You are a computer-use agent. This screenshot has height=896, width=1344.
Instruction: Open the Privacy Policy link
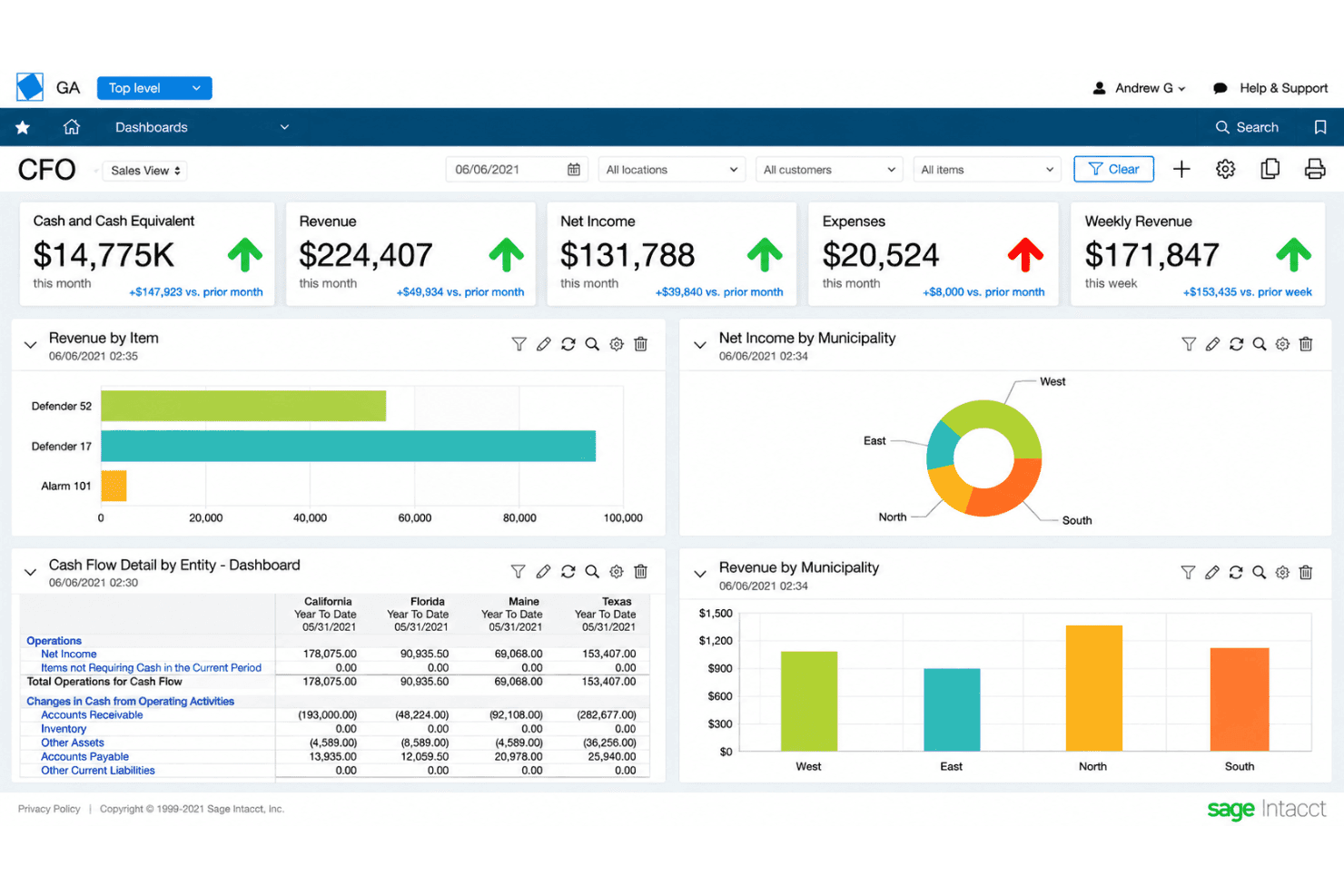click(49, 809)
